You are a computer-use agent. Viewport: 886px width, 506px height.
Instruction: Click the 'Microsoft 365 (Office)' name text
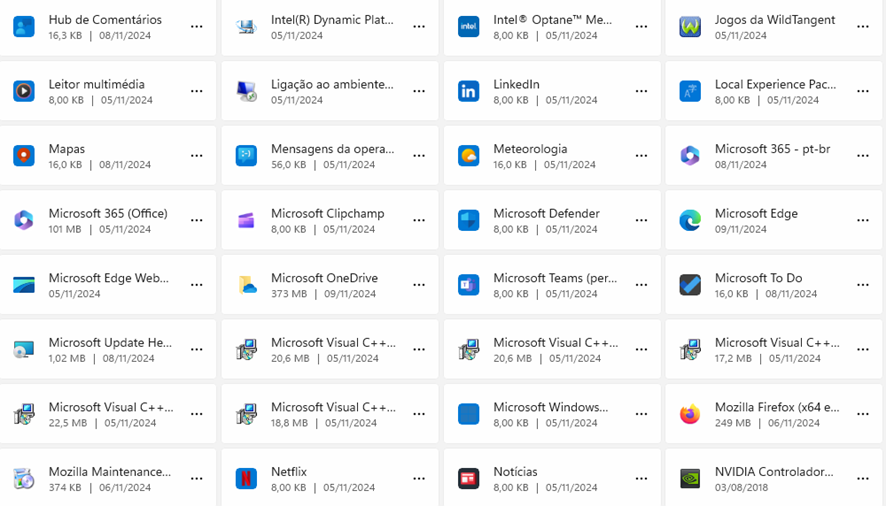108,213
